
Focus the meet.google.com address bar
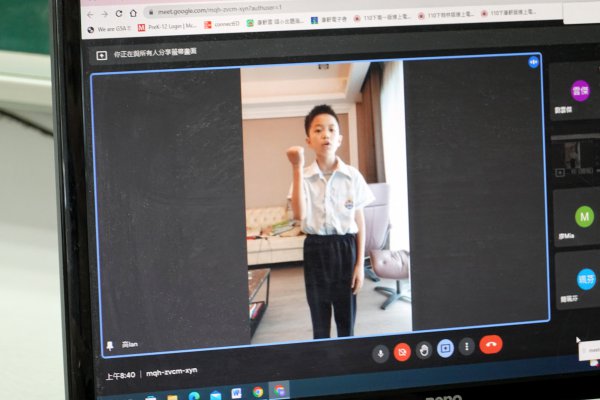[352, 8]
